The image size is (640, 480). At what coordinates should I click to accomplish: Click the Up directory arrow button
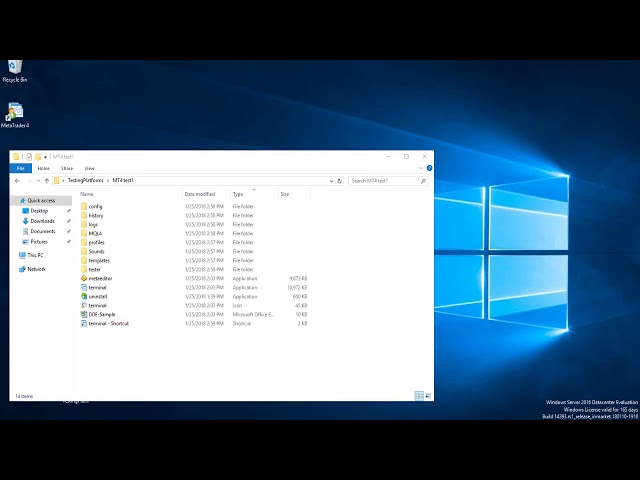coord(46,181)
